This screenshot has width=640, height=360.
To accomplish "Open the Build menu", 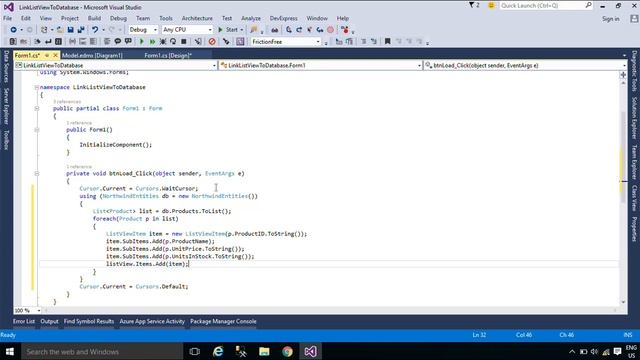I will [x=94, y=18].
